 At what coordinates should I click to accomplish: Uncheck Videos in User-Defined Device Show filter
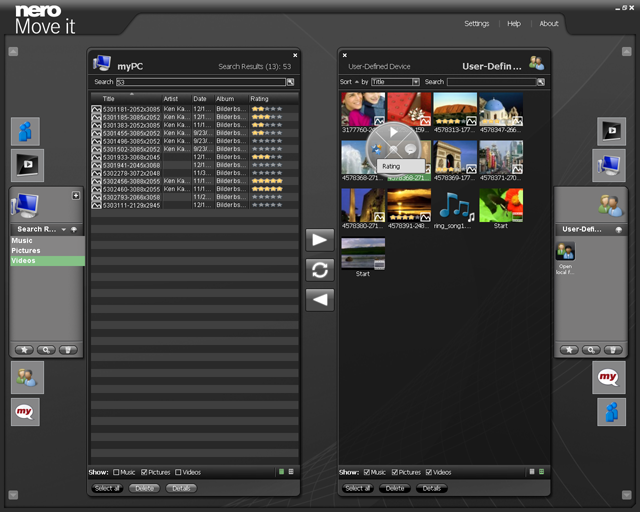click(429, 472)
